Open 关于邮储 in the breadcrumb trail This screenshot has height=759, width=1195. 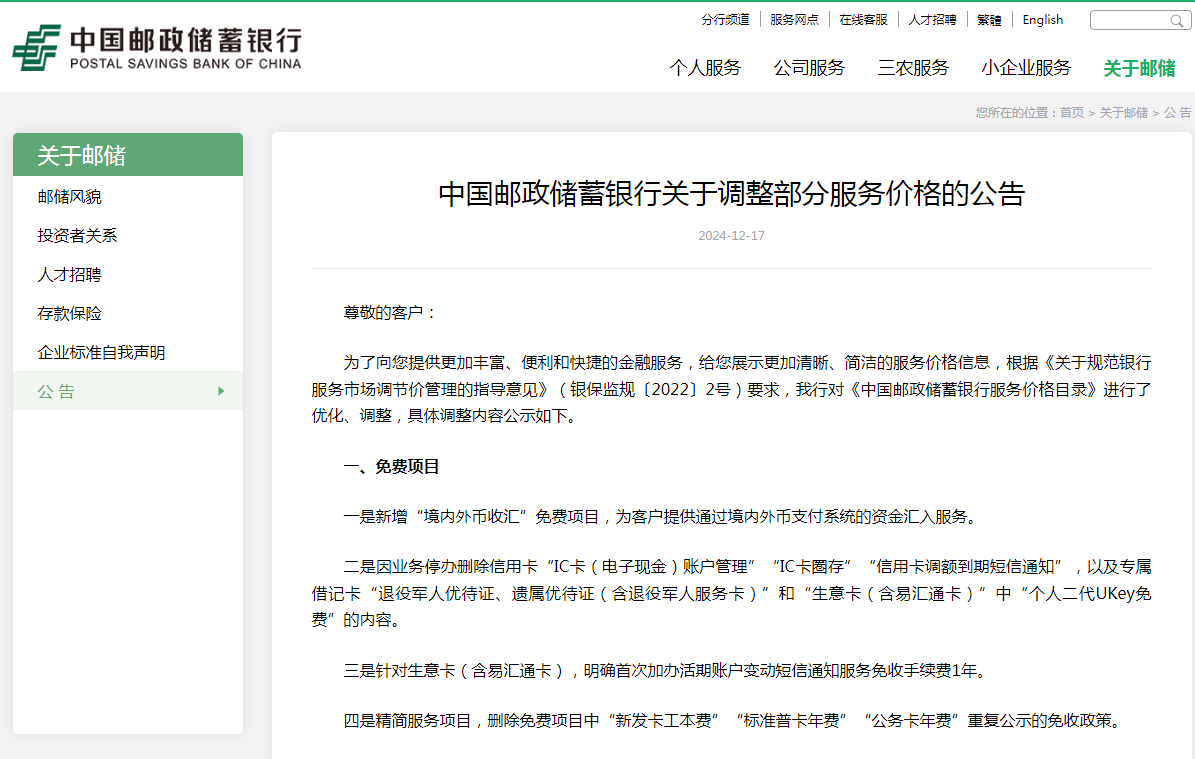1122,113
